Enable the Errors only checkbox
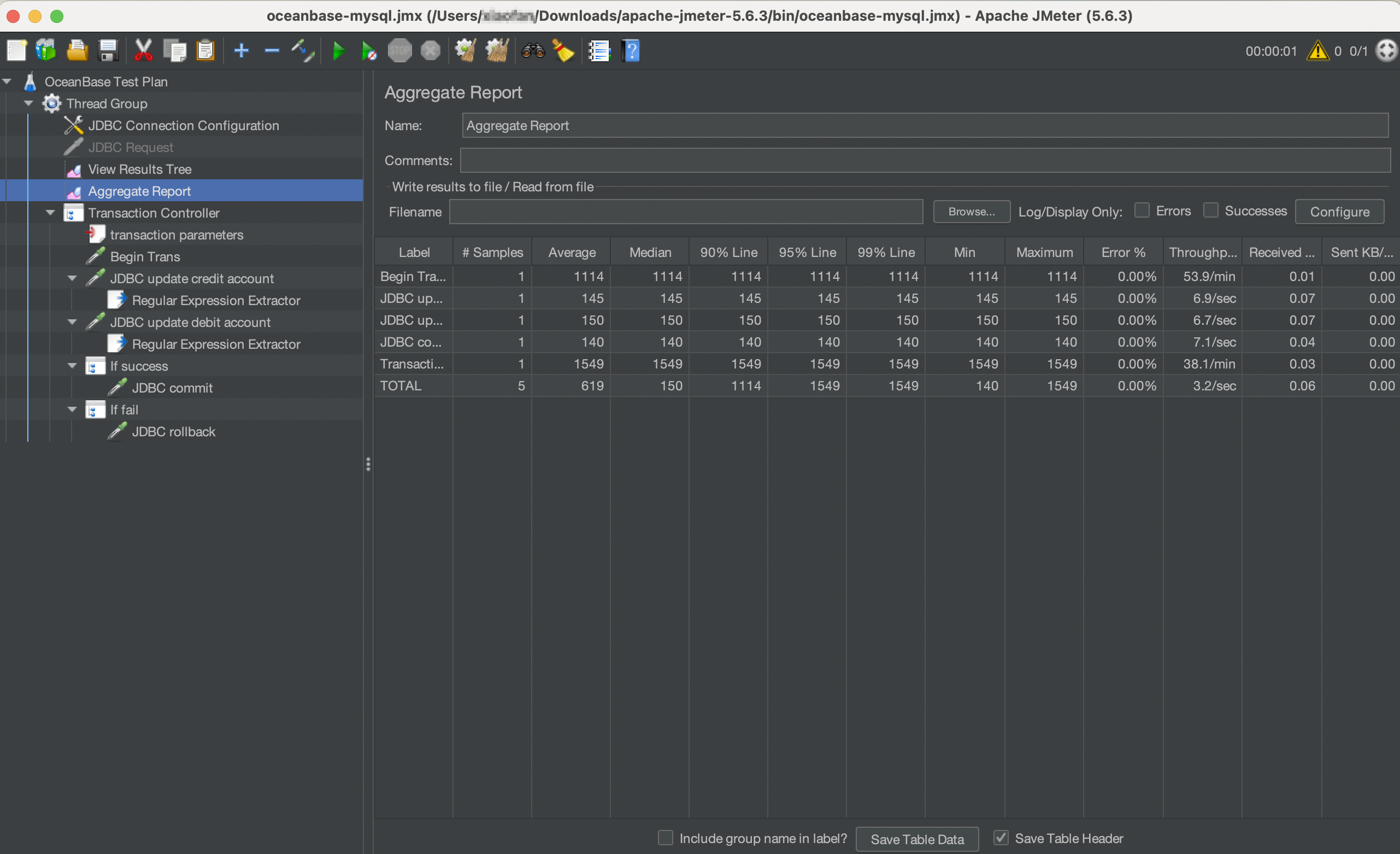The height and width of the screenshot is (854, 1400). [x=1142, y=210]
